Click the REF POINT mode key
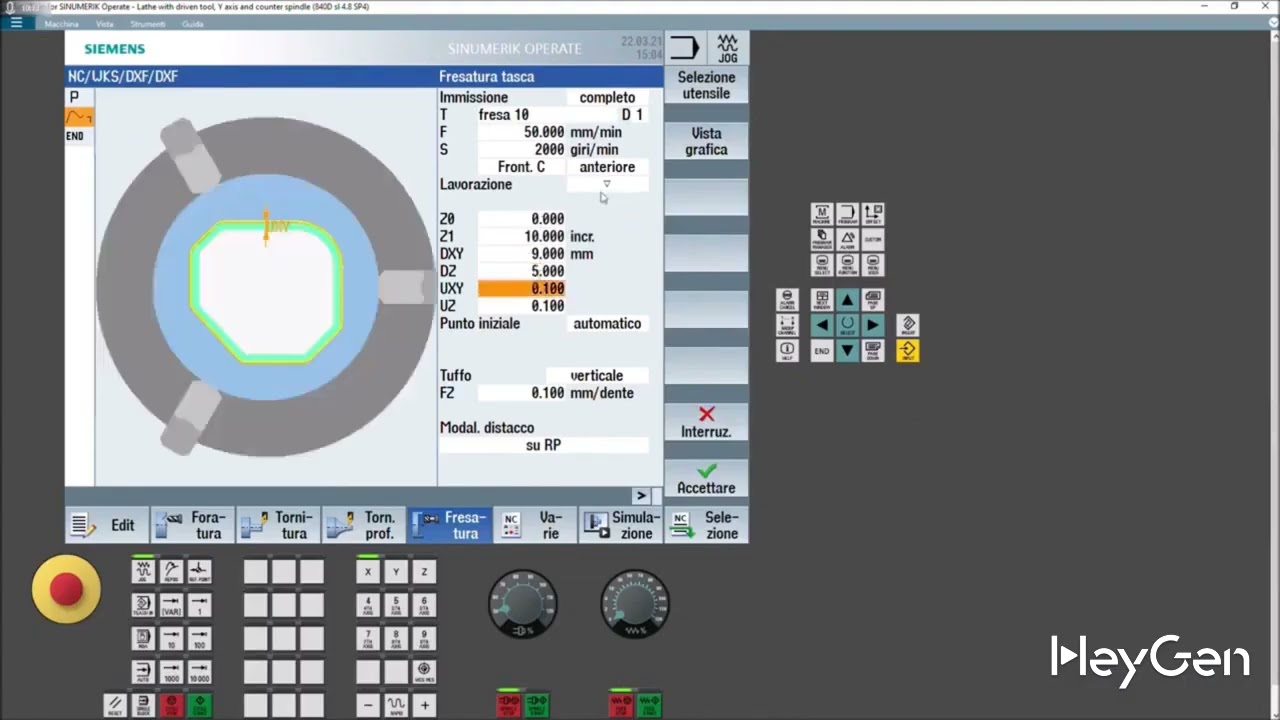 (x=200, y=571)
